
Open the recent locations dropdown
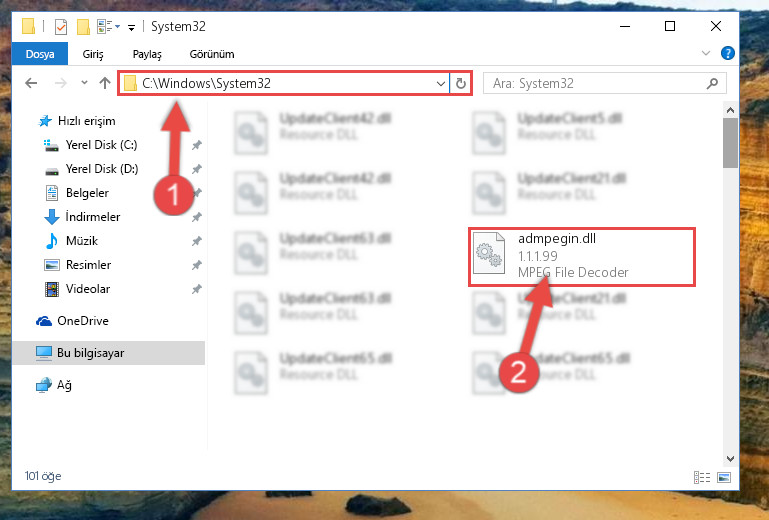tap(84, 83)
